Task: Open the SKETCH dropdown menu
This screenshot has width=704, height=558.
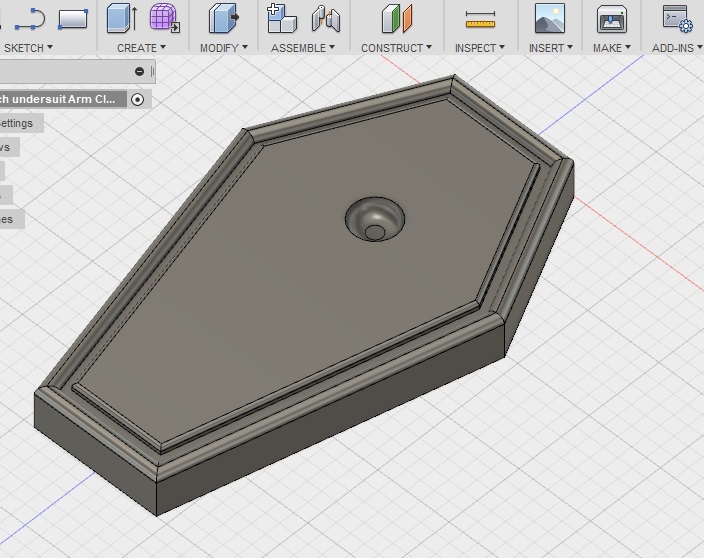Action: click(x=27, y=47)
